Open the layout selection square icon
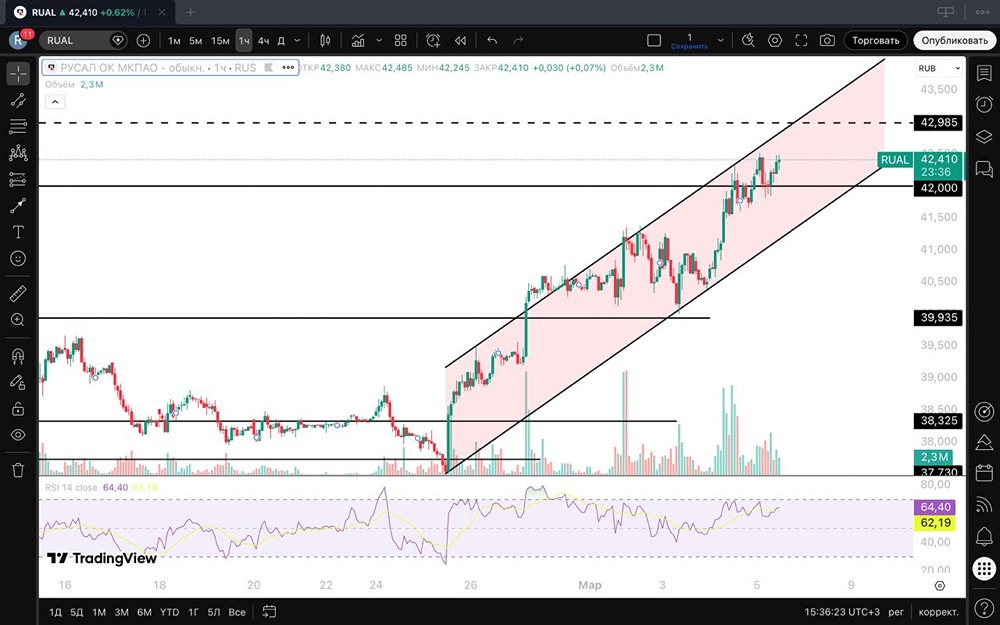This screenshot has height=625, width=1000. [x=654, y=41]
